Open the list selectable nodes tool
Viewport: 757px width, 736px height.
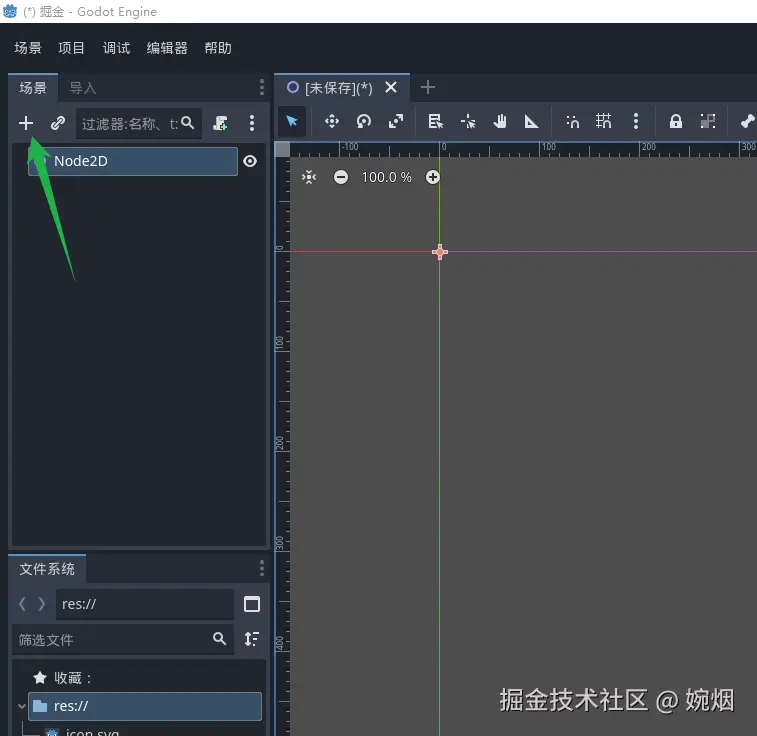point(435,121)
